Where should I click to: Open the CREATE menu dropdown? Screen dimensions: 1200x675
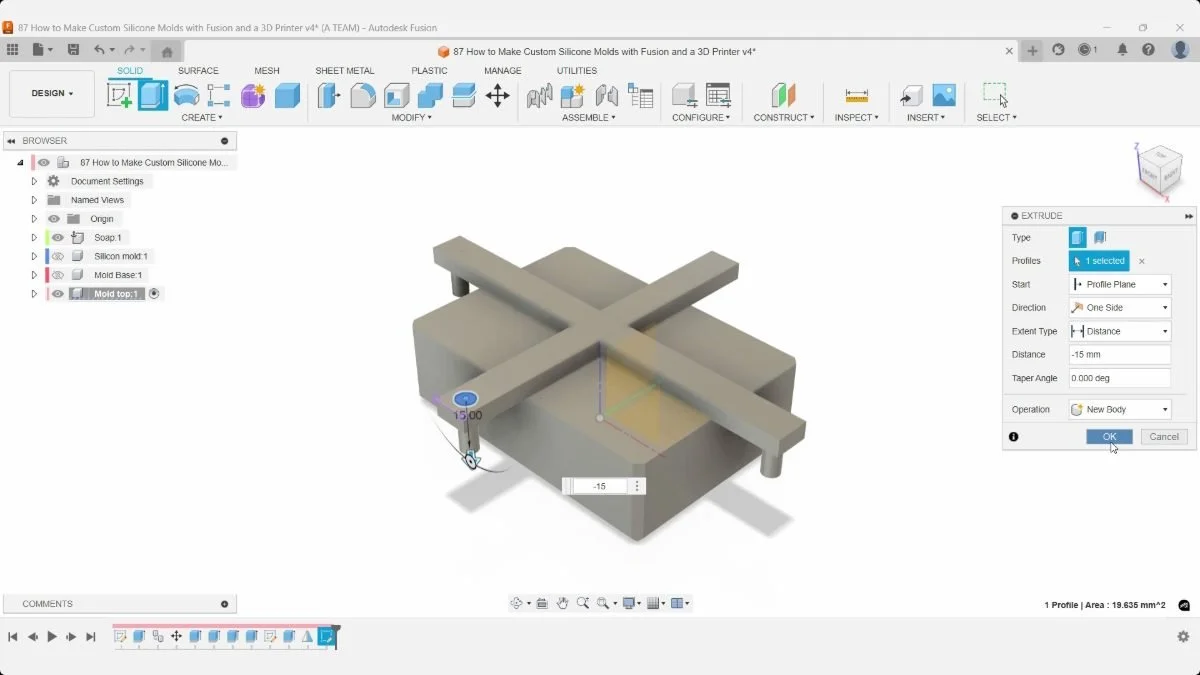pyautogui.click(x=202, y=118)
